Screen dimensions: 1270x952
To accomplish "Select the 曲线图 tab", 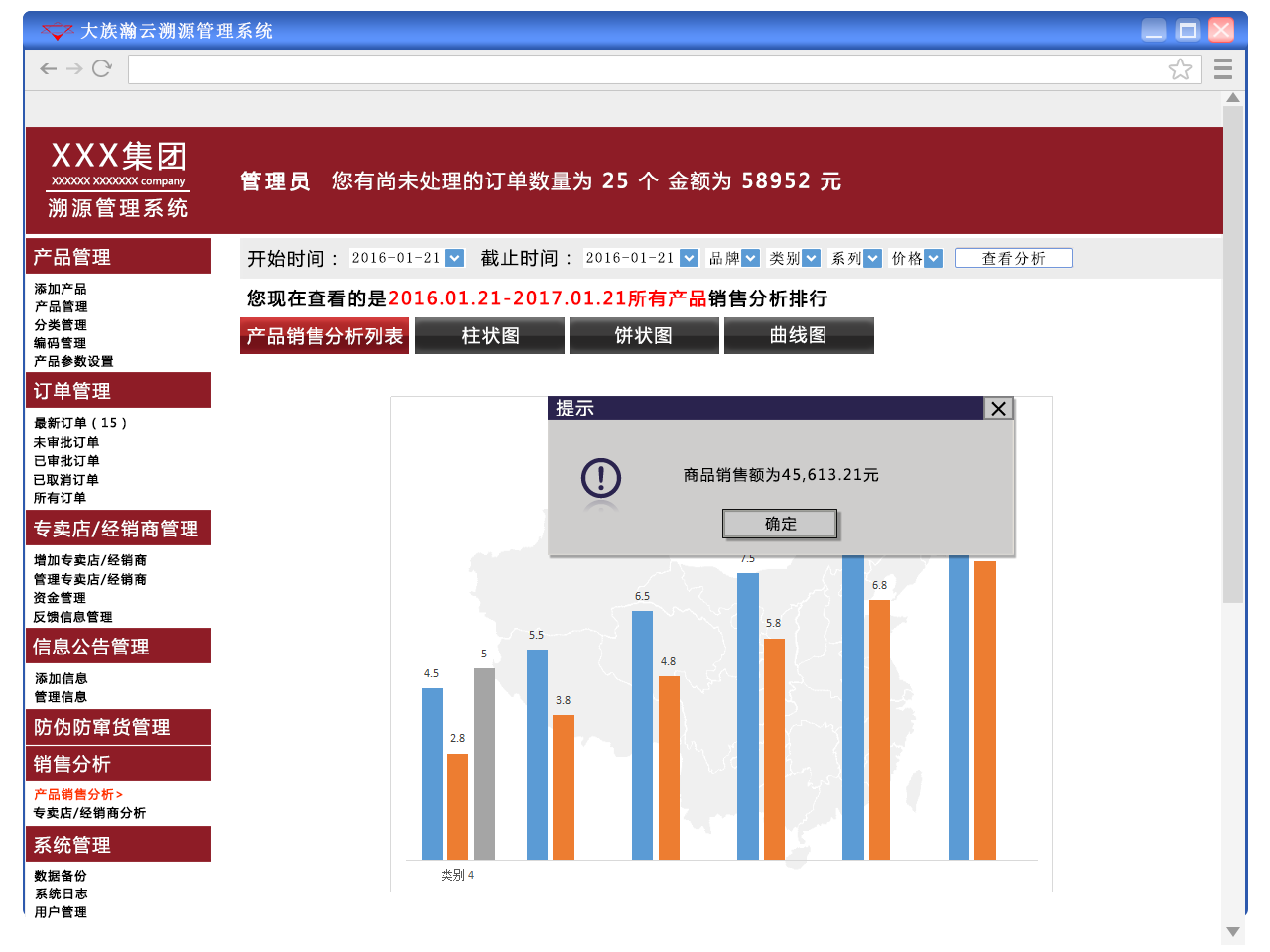I will [799, 336].
